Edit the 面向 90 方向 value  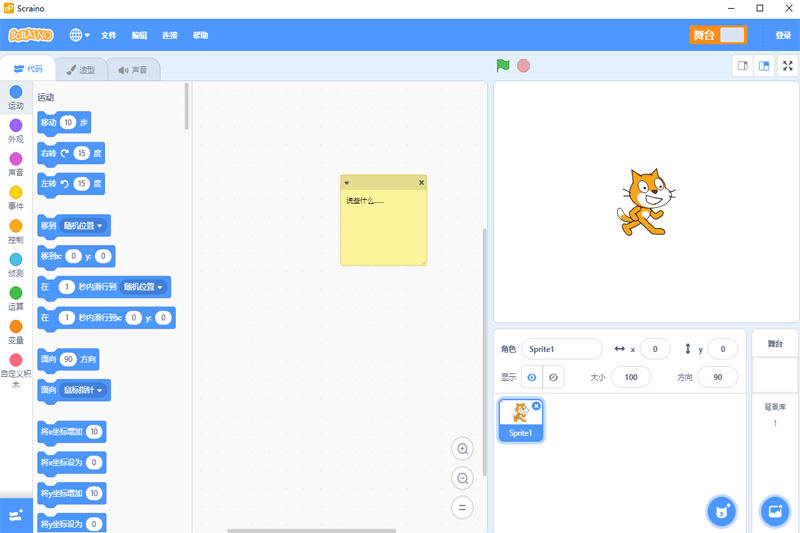(68, 359)
